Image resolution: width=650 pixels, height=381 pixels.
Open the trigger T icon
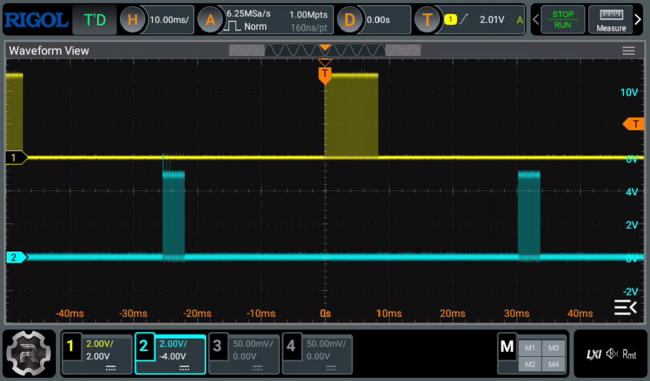427,19
